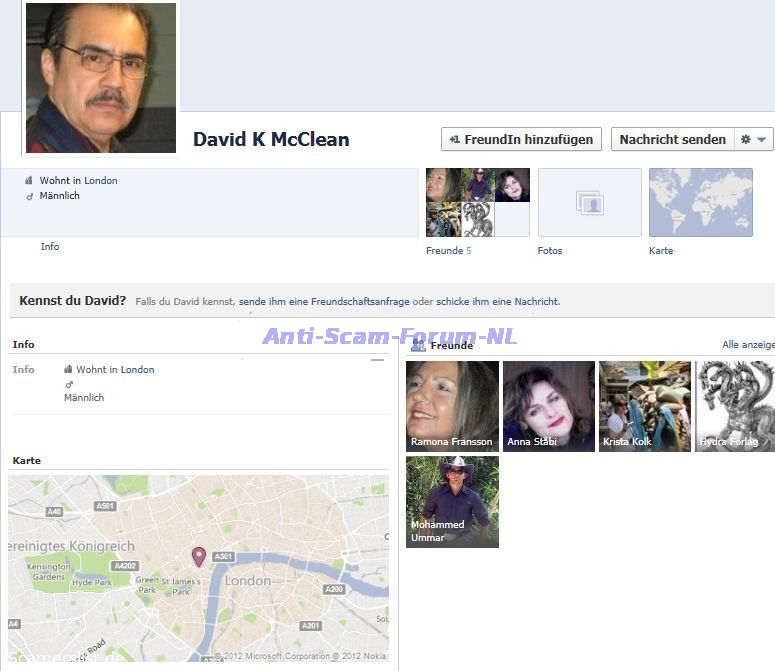This screenshot has width=775, height=671.
Task: Open the Fotos placeholder tile
Action: click(x=589, y=202)
